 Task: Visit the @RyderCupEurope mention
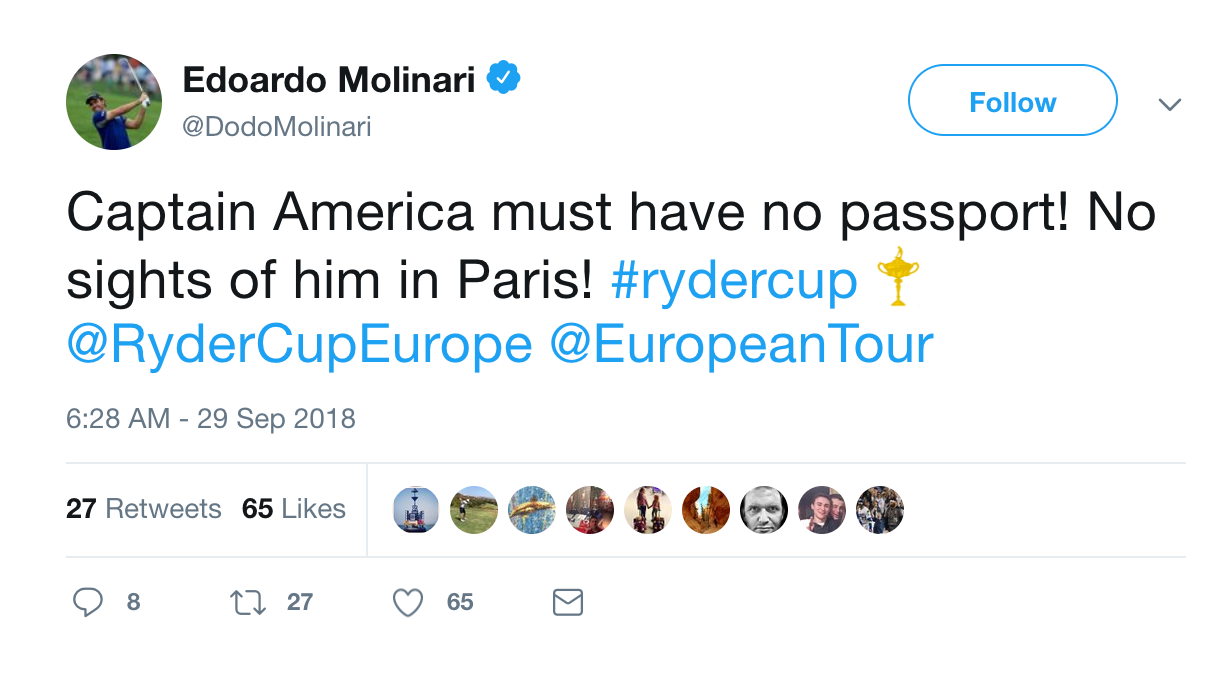pos(299,345)
